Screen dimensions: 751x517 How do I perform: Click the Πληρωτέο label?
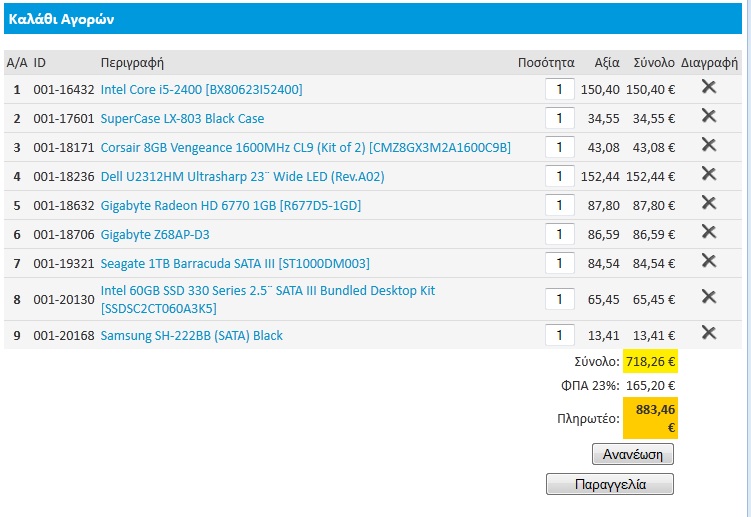(x=588, y=419)
